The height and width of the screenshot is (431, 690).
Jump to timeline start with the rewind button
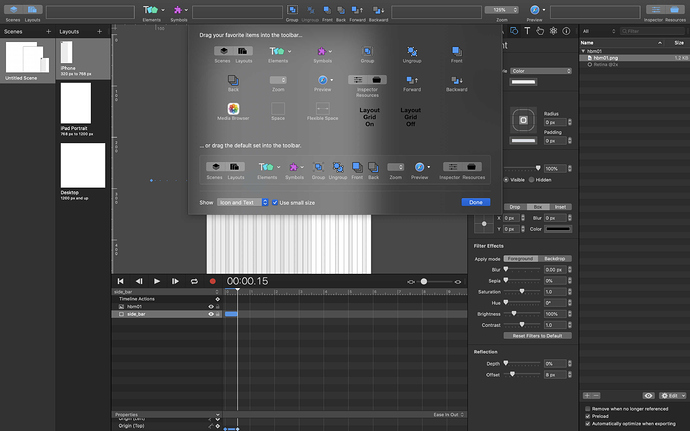[x=120, y=281]
